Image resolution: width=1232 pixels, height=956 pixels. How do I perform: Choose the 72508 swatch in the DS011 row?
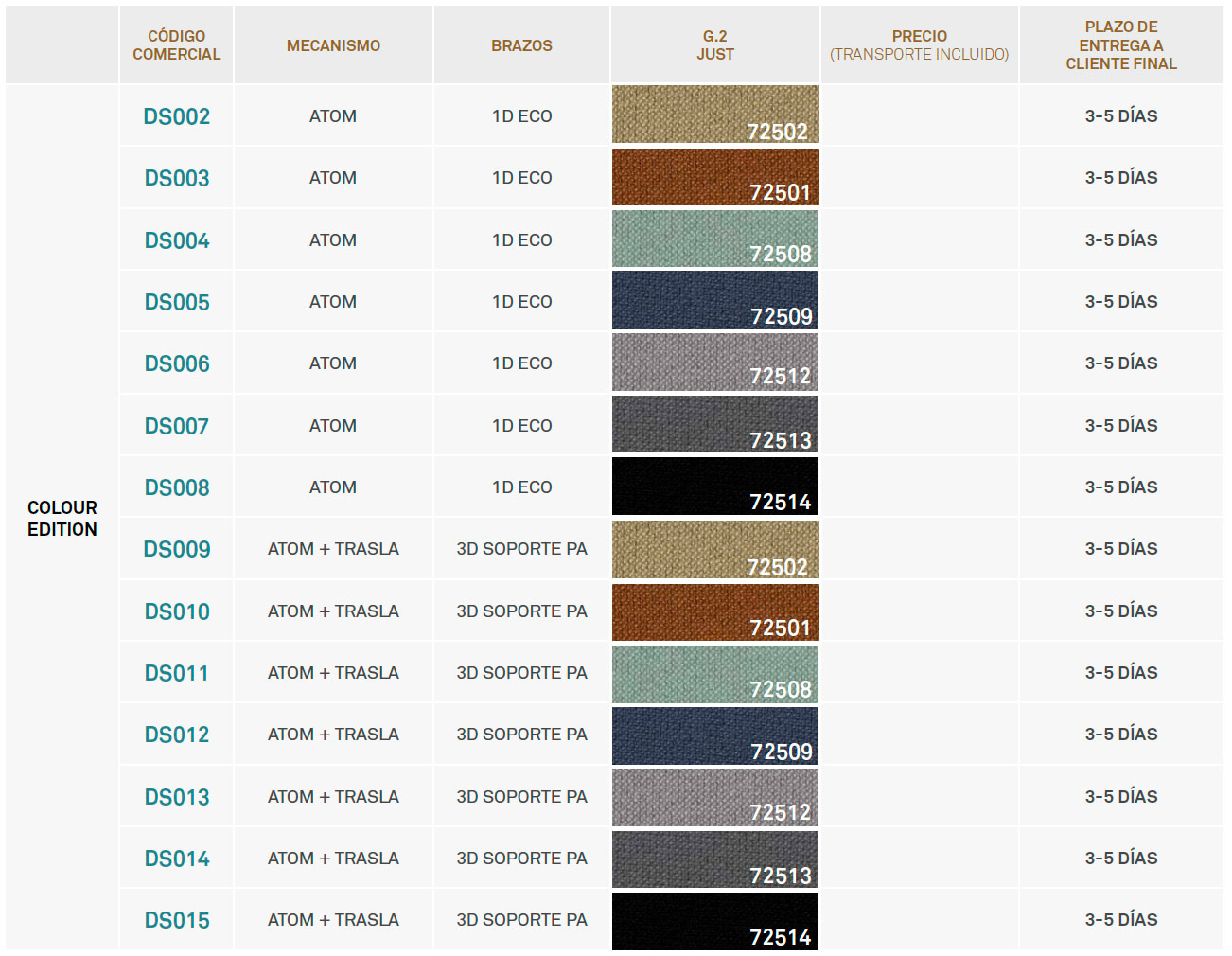coord(715,674)
